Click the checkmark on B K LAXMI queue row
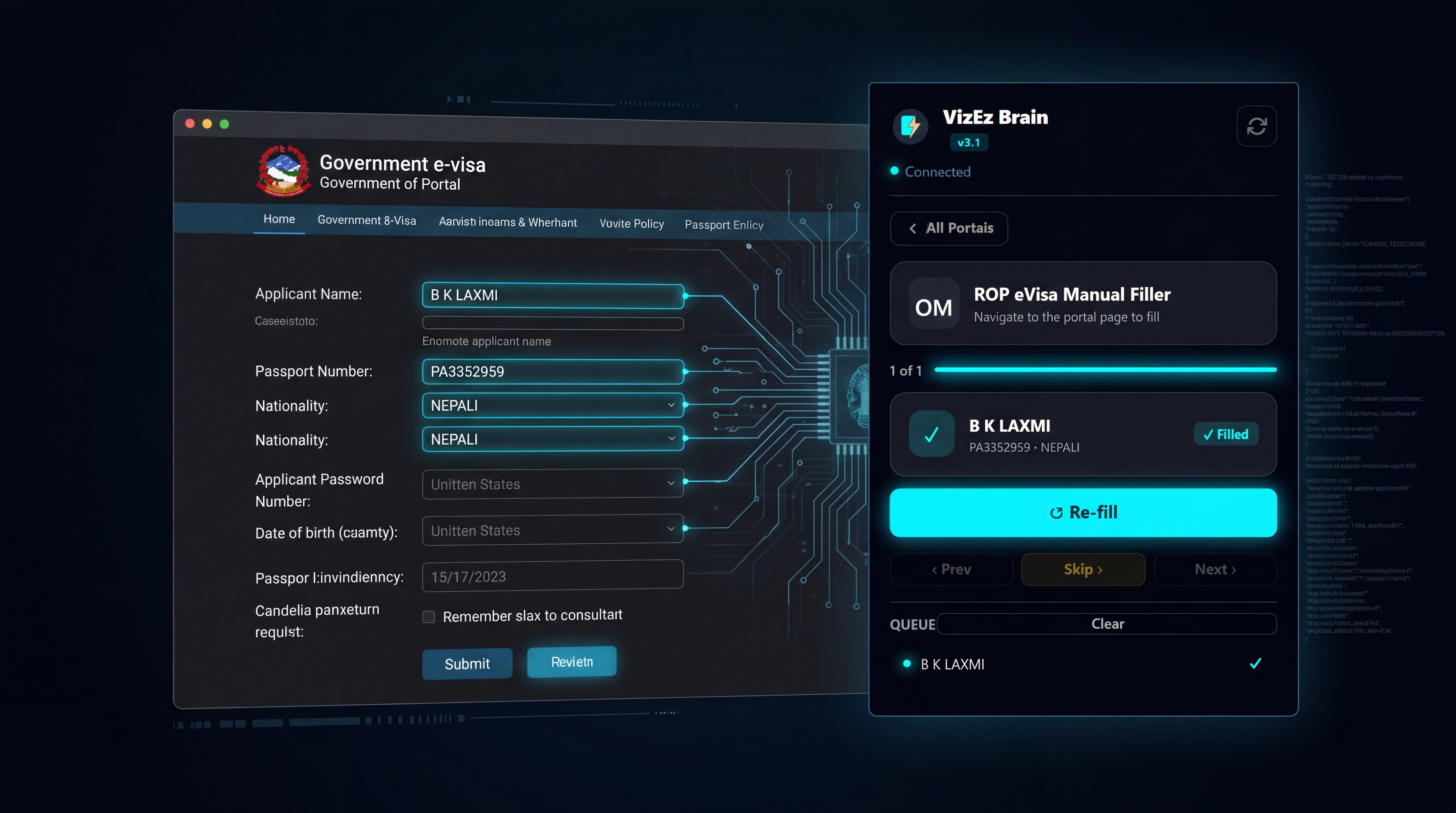 tap(1255, 663)
